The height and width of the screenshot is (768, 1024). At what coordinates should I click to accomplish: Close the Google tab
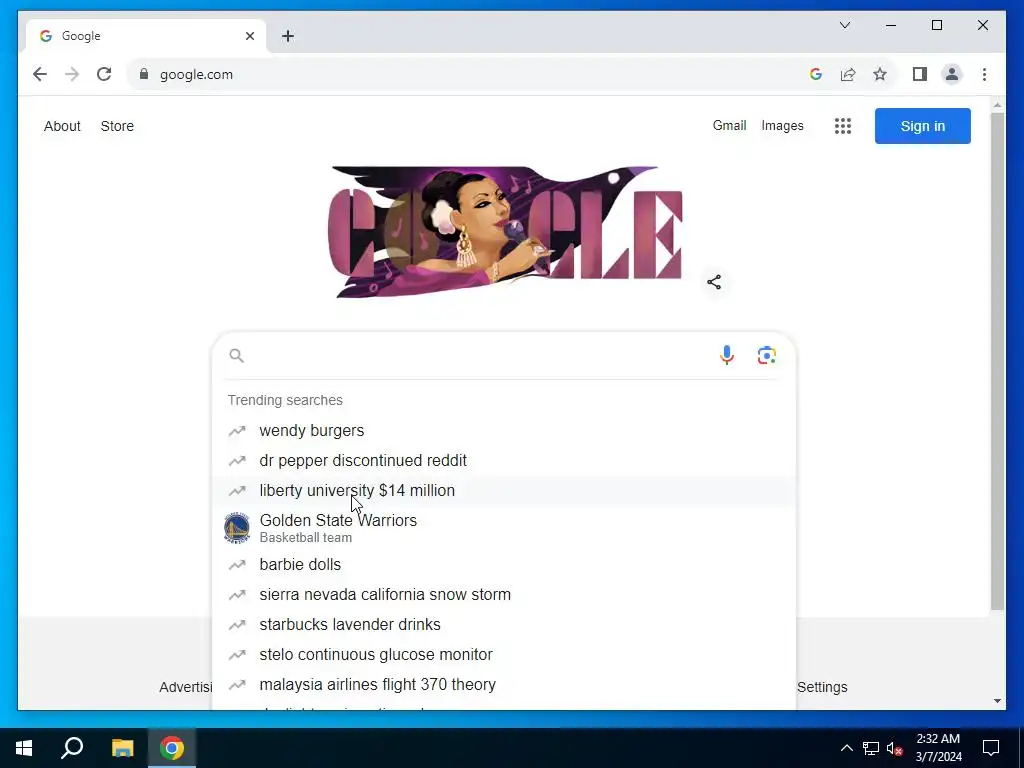click(249, 36)
